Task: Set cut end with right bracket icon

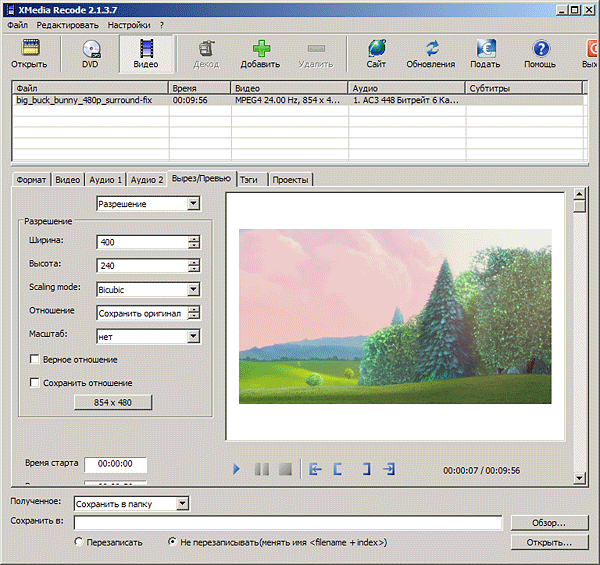Action: 366,469
